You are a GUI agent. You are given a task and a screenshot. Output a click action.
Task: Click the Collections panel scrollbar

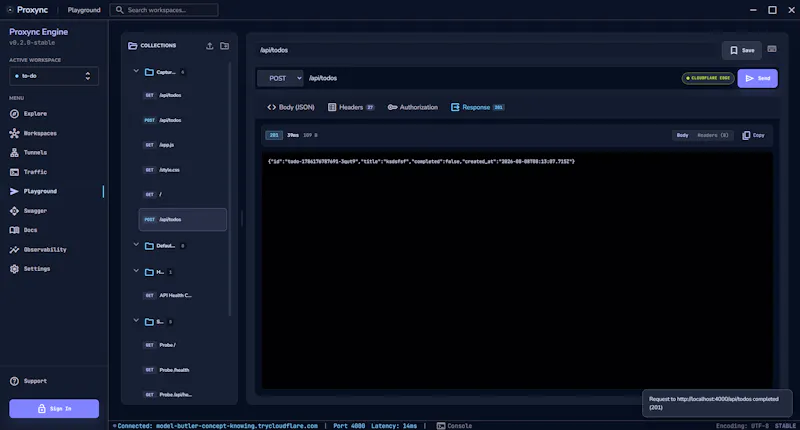tap(230, 189)
